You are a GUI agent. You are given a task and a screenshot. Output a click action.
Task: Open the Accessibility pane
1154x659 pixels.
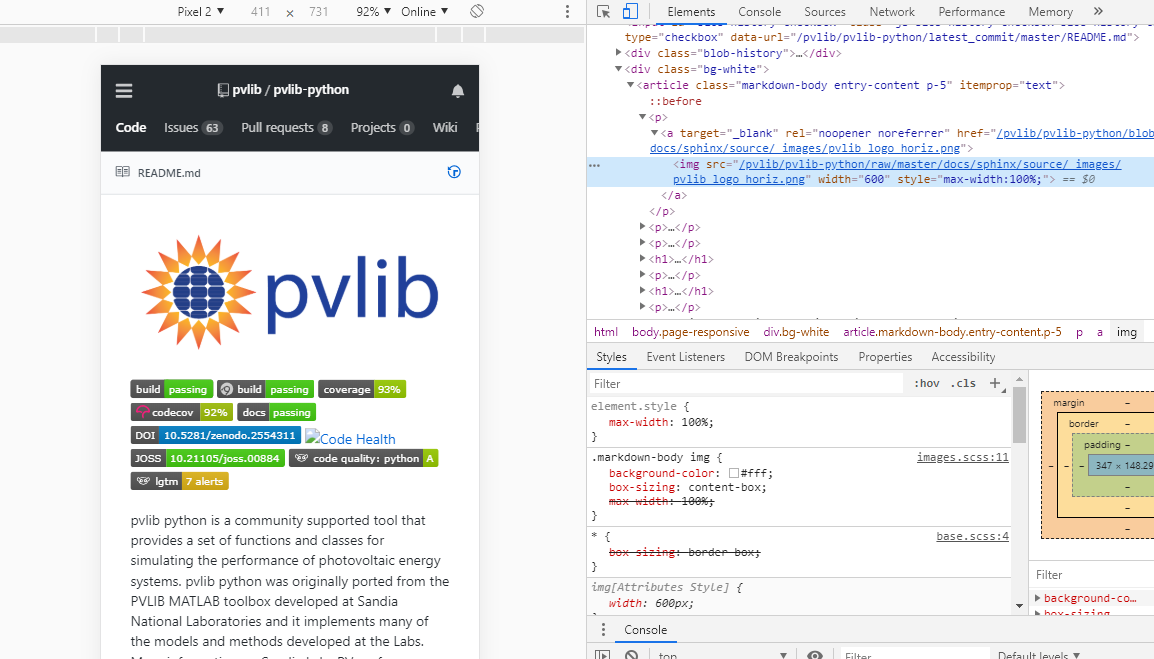coord(963,356)
